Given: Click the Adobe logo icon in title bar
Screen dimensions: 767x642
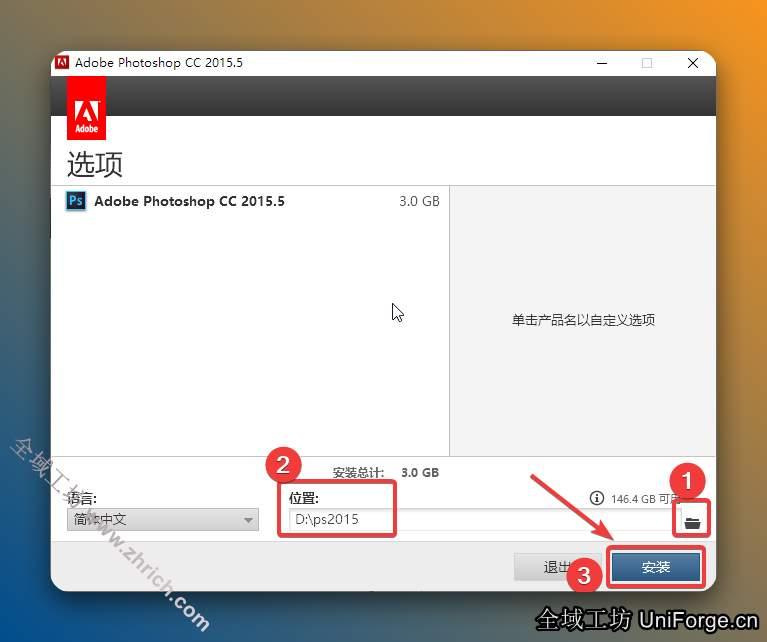Looking at the screenshot, I should pyautogui.click(x=62, y=63).
